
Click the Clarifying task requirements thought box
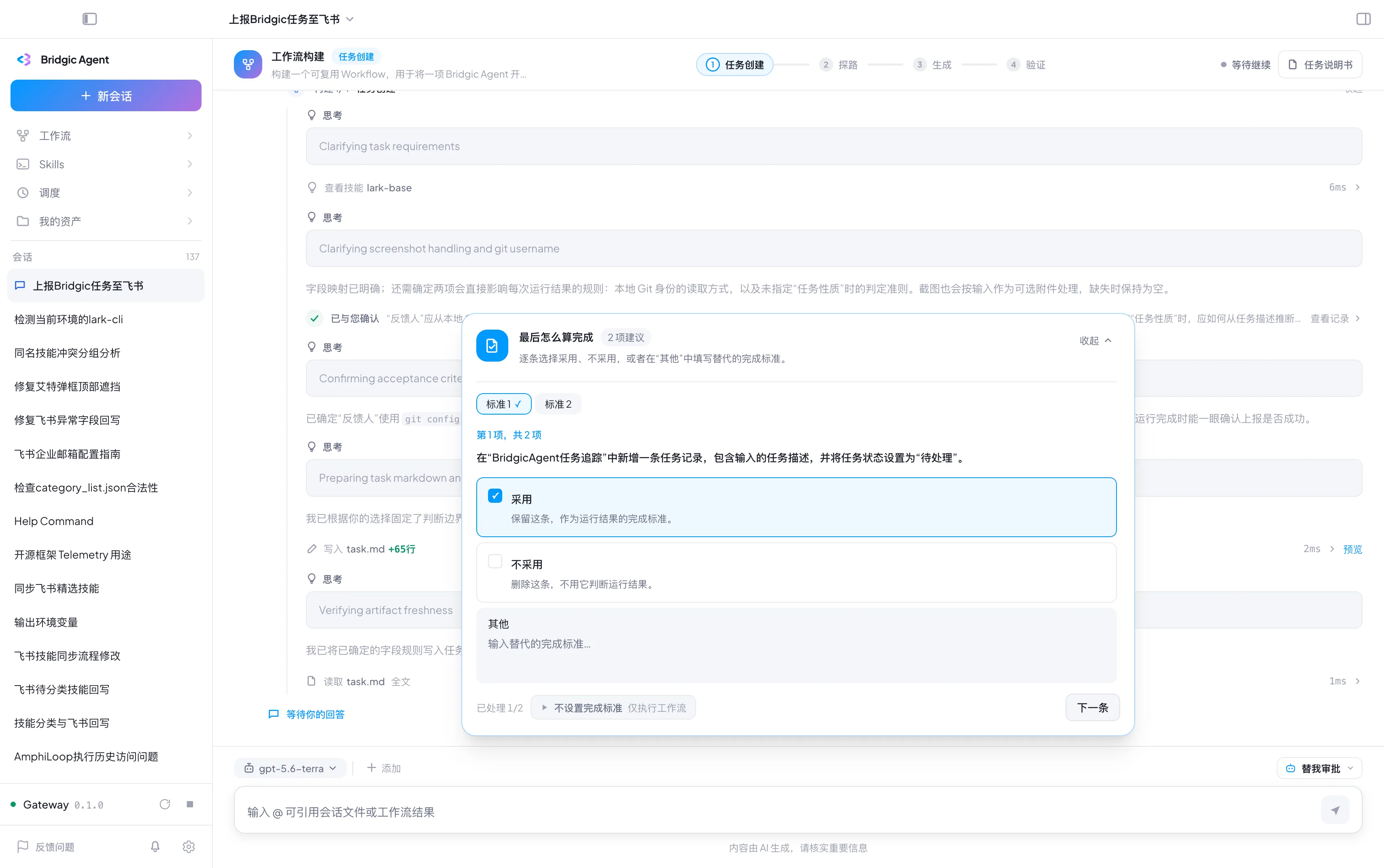(x=834, y=146)
